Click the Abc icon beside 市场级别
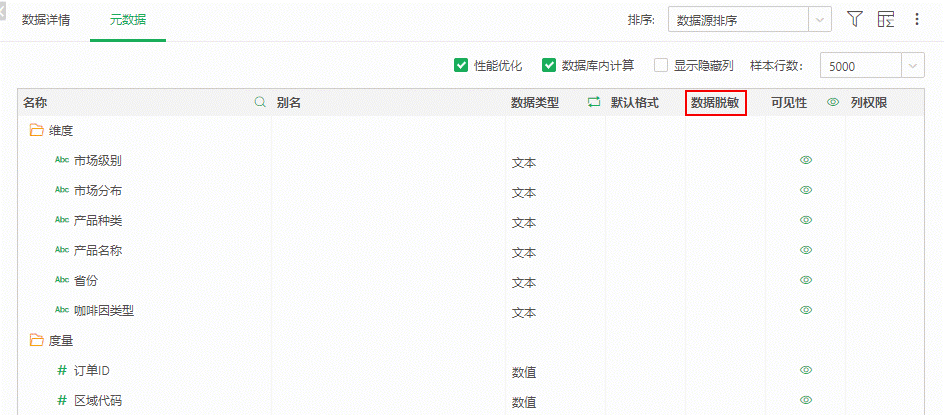This screenshot has height=415, width=944. (x=62, y=160)
